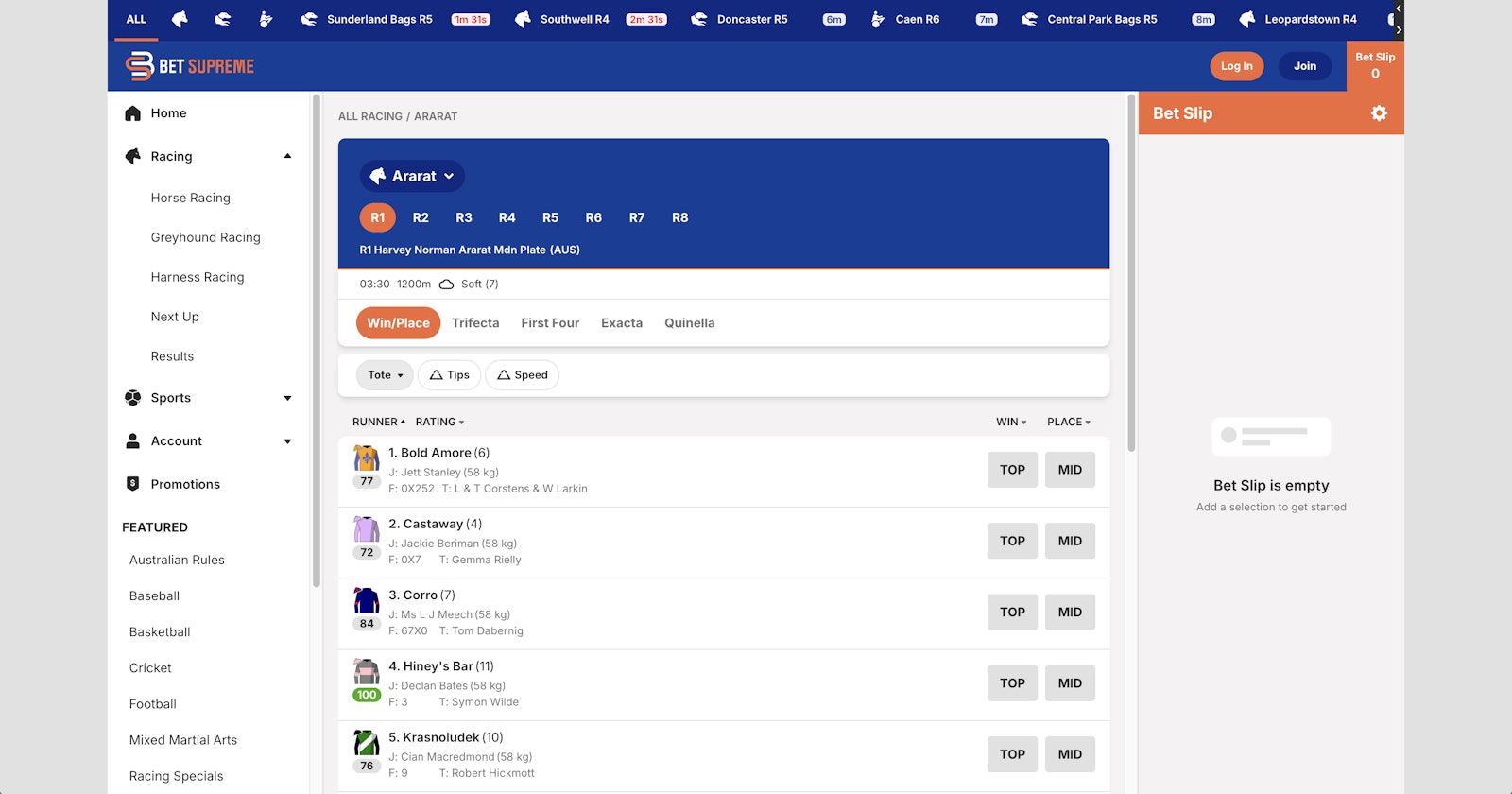Expand the Sports sidebar section

[287, 398]
